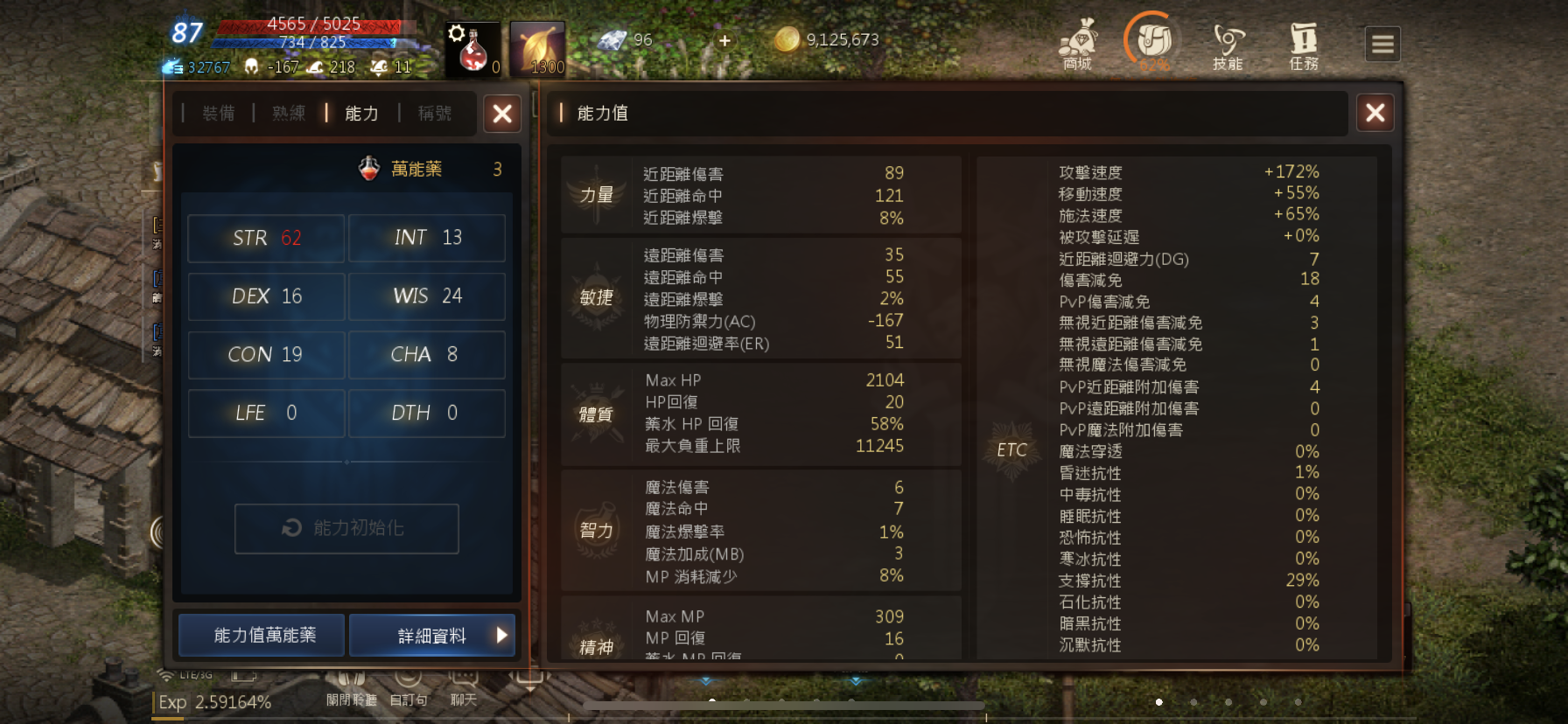
Task: Tap the golden leaf item slot
Action: [x=537, y=49]
